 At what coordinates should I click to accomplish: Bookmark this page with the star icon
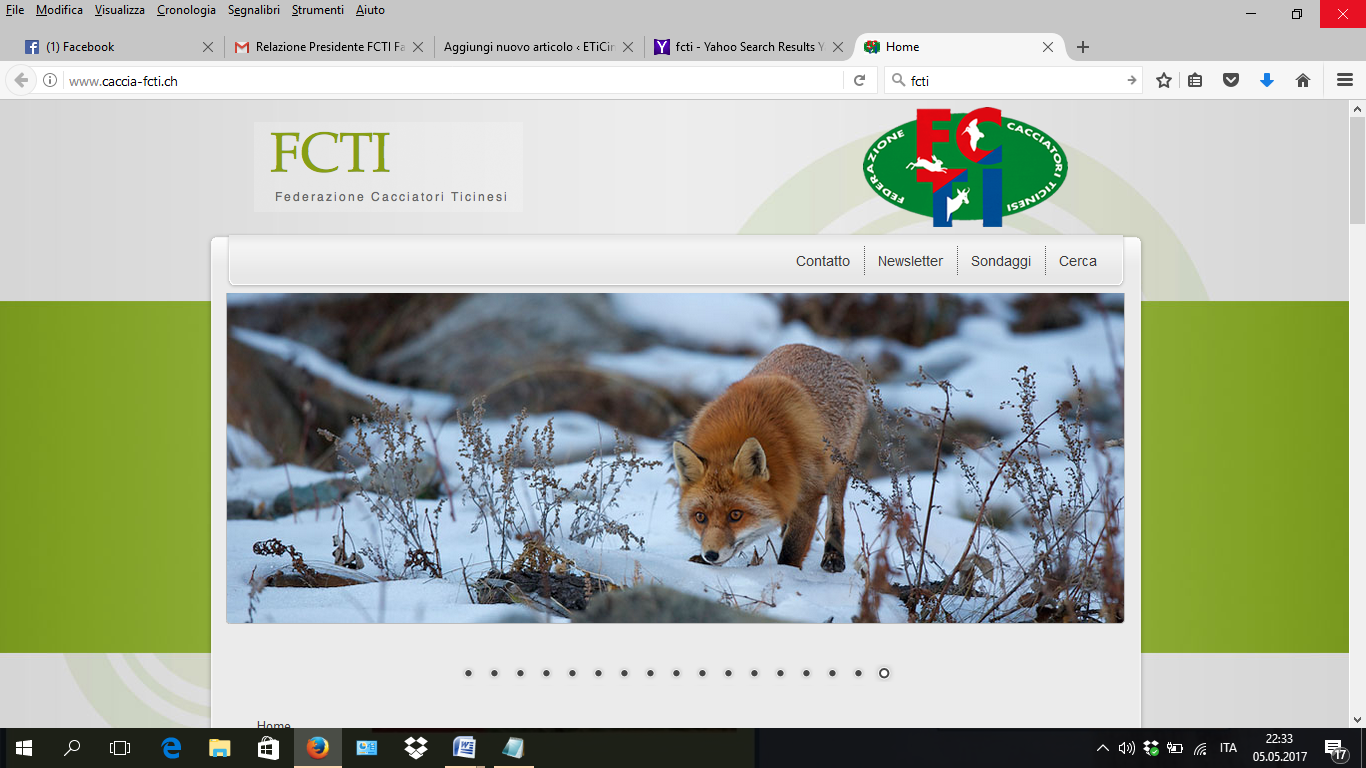click(1164, 81)
